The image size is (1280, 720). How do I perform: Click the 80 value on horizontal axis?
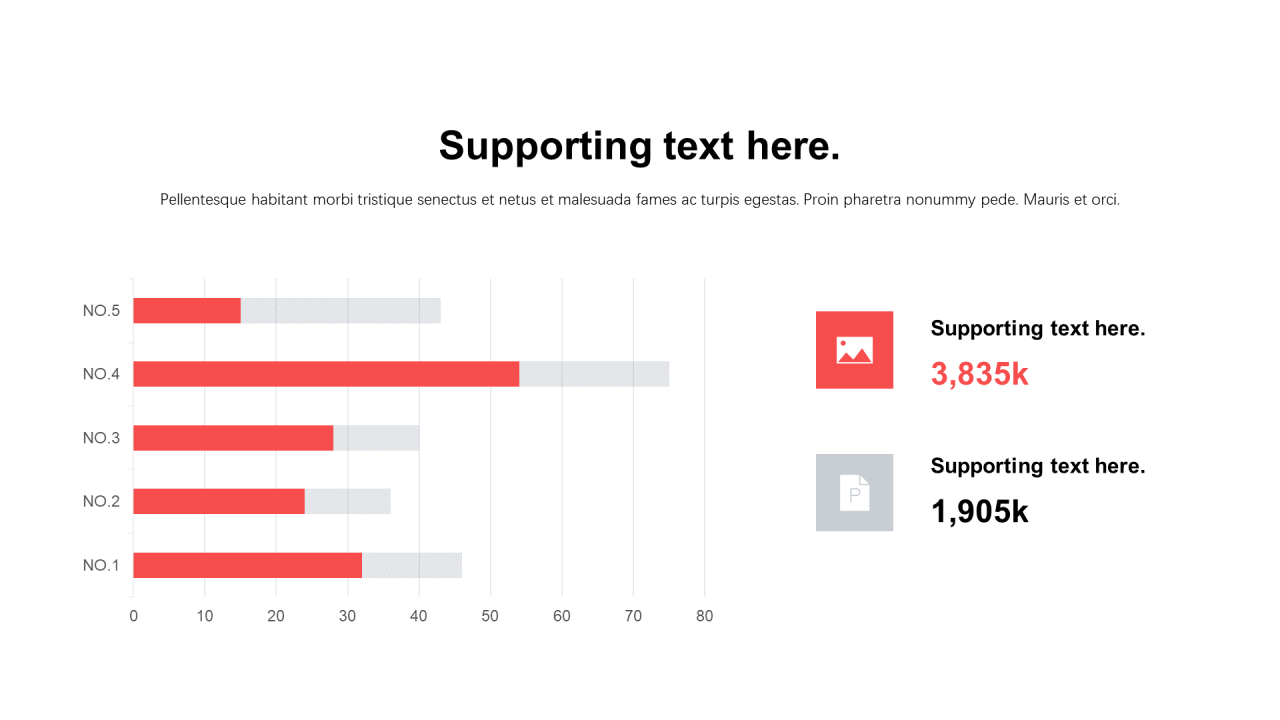[704, 616]
